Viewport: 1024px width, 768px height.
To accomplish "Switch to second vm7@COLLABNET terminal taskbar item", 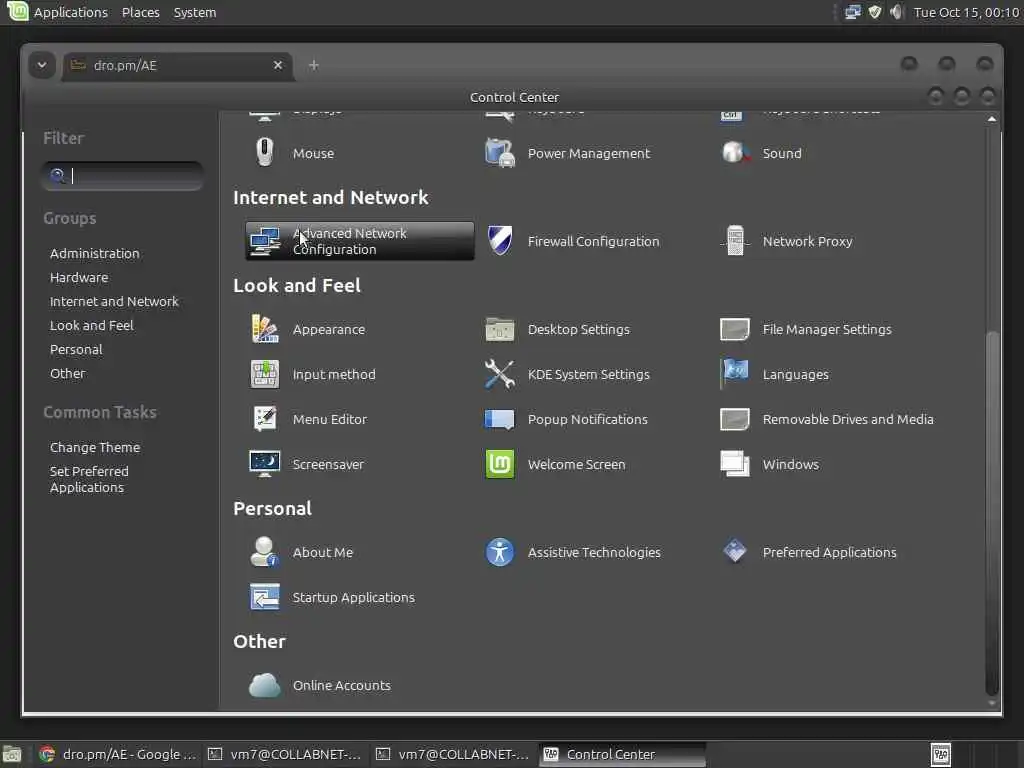I will click(453, 754).
